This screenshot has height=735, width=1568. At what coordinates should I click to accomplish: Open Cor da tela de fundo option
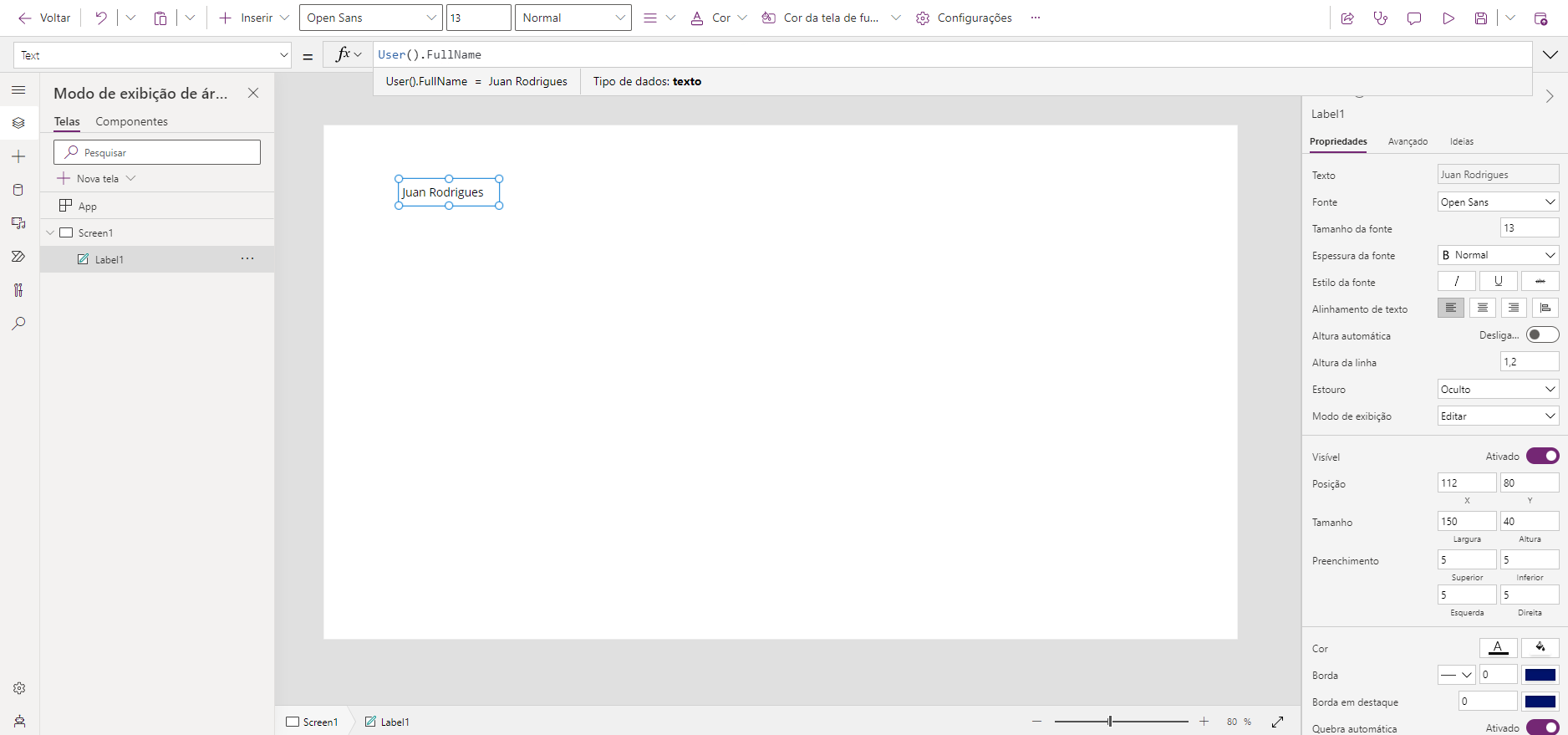tap(831, 18)
